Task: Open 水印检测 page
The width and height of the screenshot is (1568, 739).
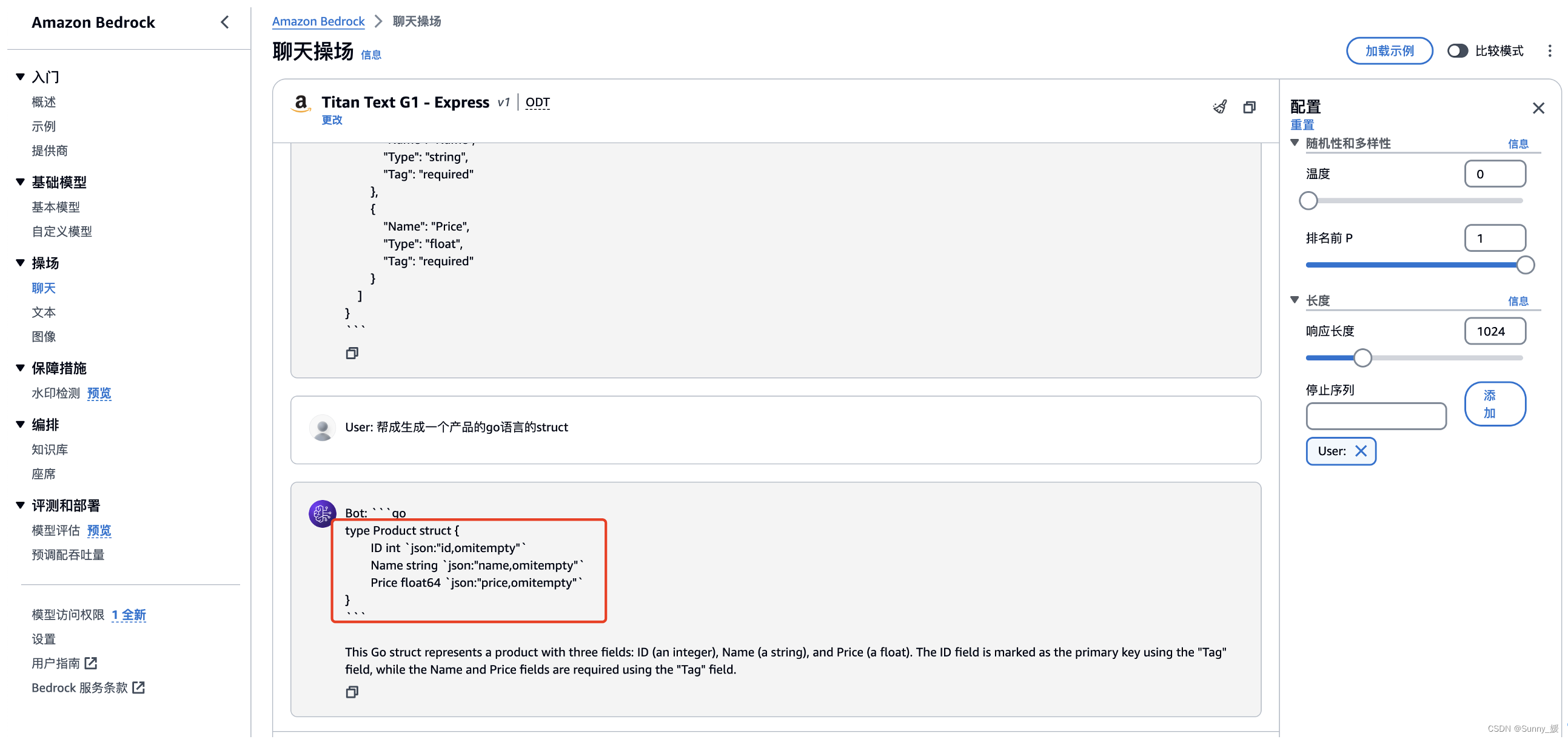Action: (56, 393)
